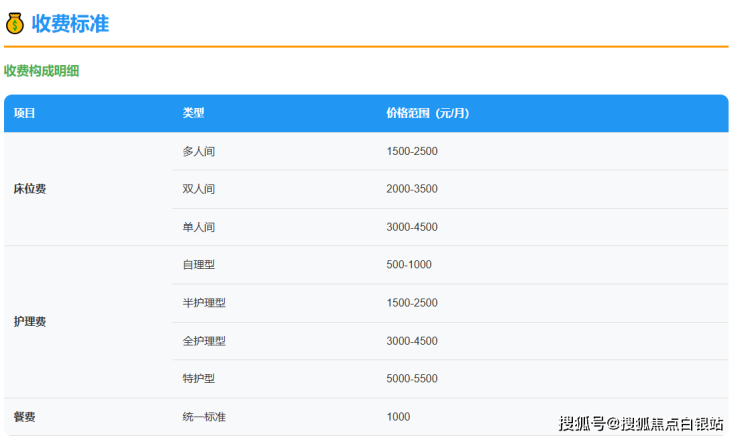Viewport: 740px width, 440px height.
Task: Click the 单人间 type cell
Action: coord(199,227)
